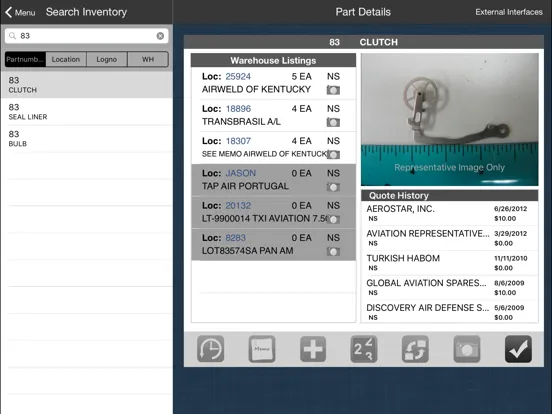552x414 pixels.
Task: Select the Partnumber search tab
Action: point(25,59)
